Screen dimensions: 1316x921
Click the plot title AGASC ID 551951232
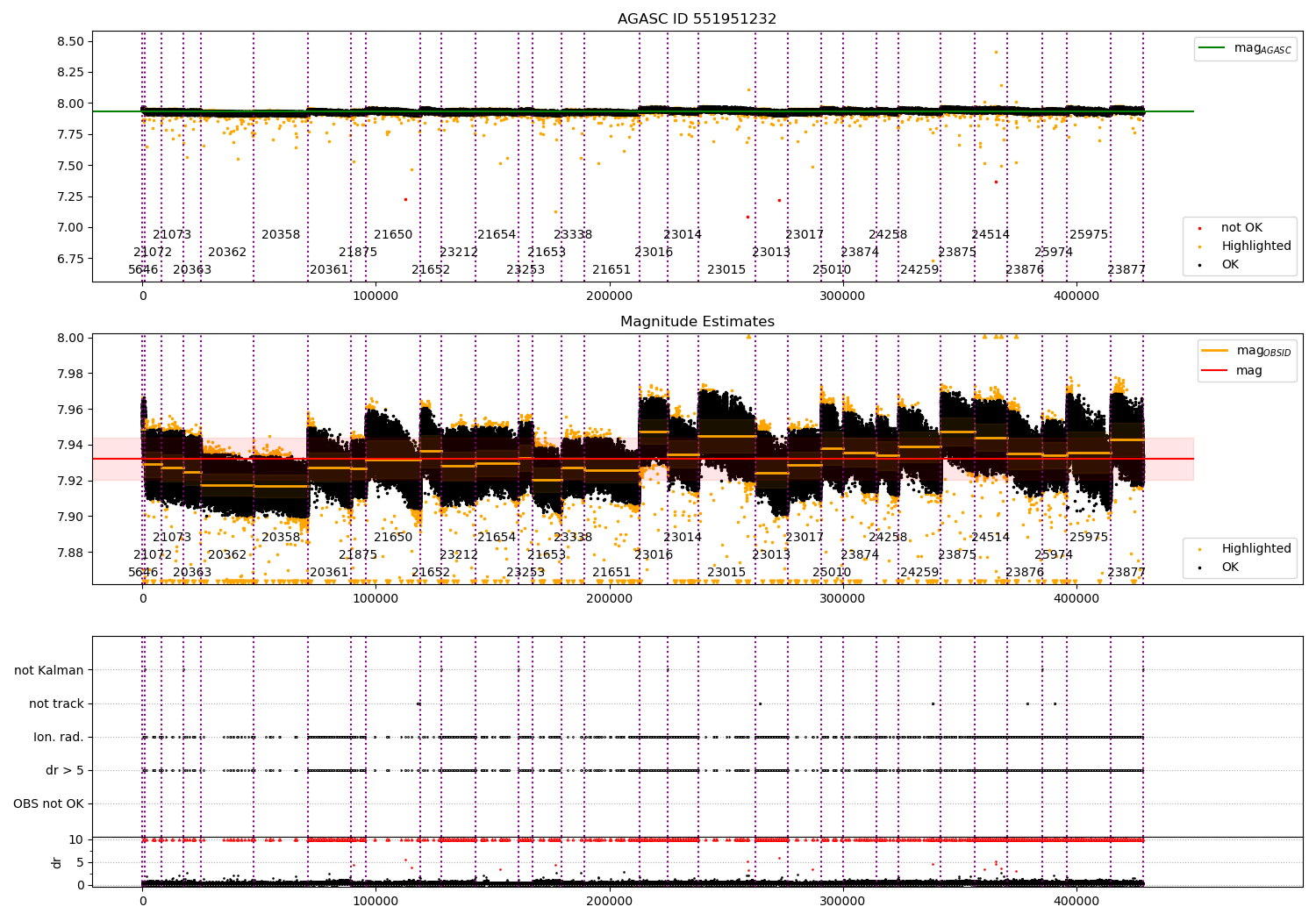[697, 18]
